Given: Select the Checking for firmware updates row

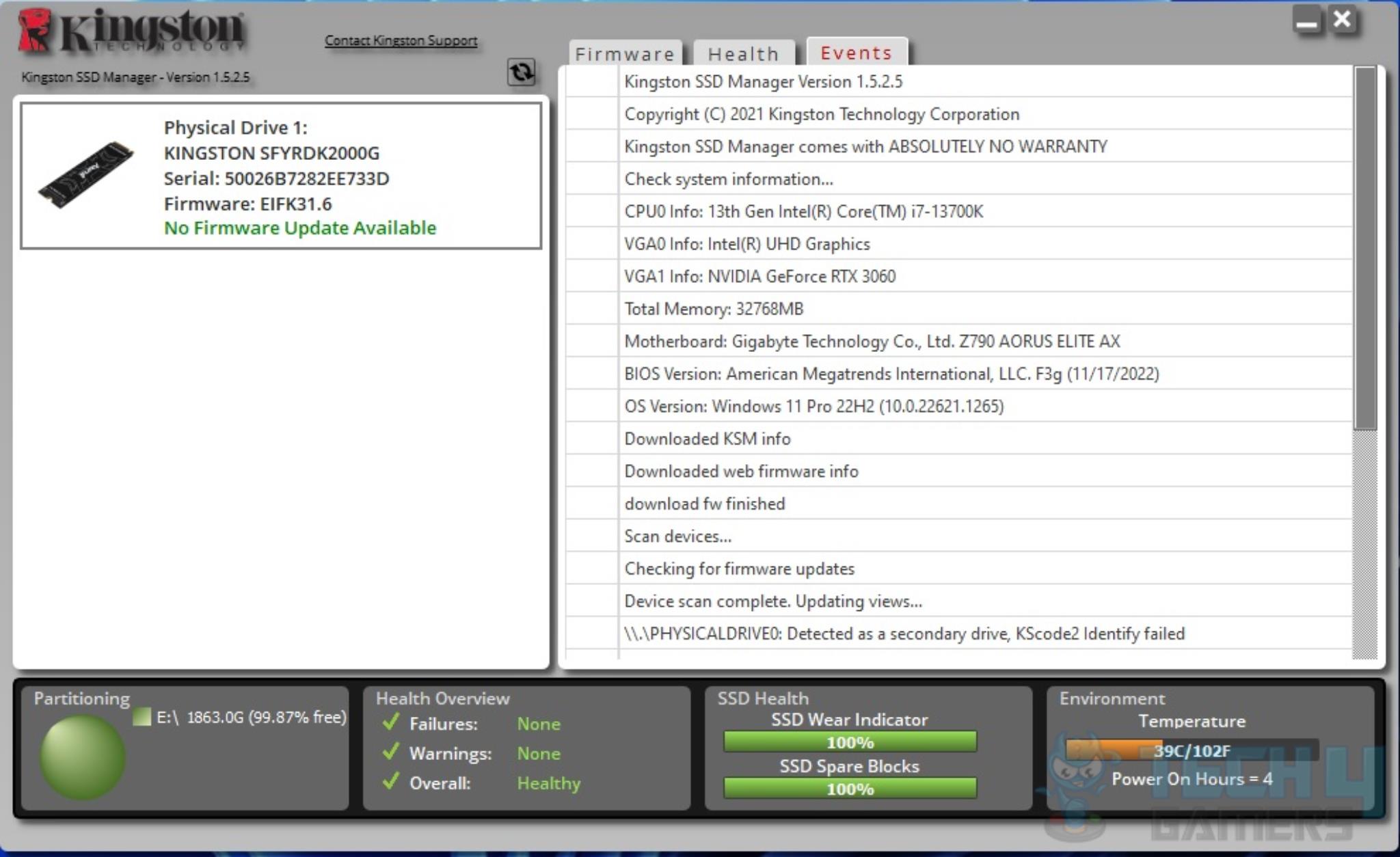Looking at the screenshot, I should coord(958,569).
